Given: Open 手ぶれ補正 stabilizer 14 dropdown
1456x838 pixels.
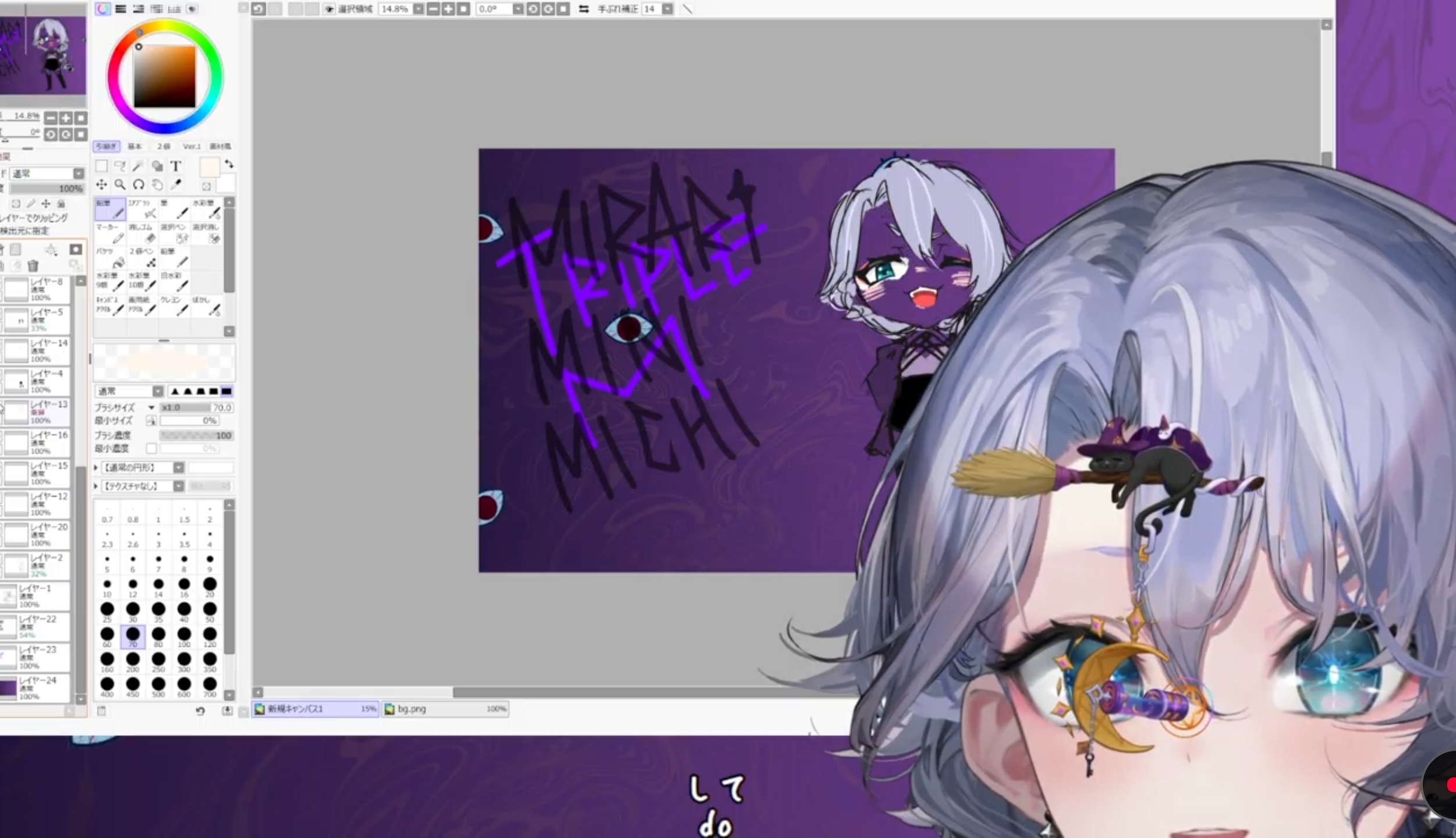Looking at the screenshot, I should pyautogui.click(x=668, y=9).
